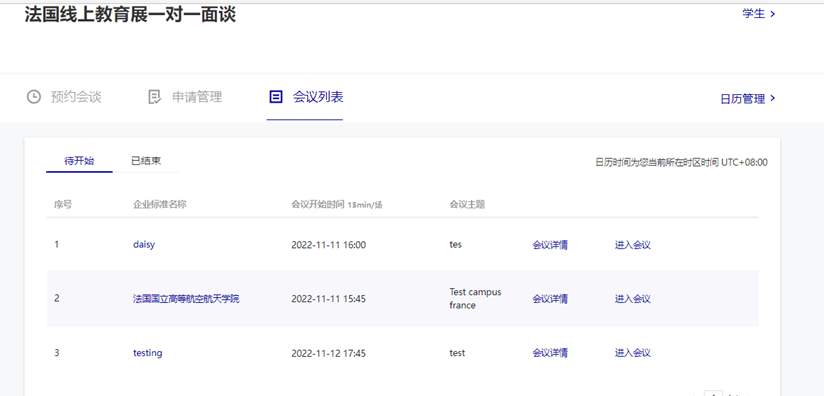
Task: Click the list icon beside 会议列表
Action: pos(275,97)
